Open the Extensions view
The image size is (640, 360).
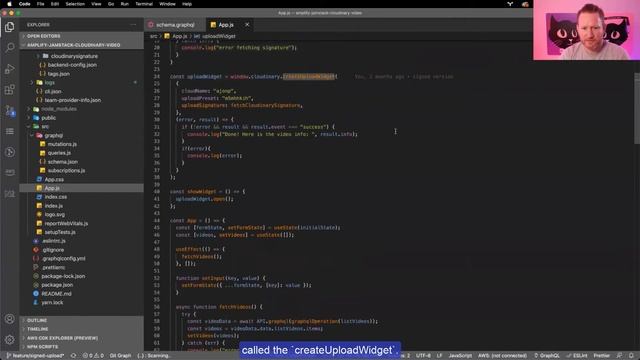click(x=9, y=89)
